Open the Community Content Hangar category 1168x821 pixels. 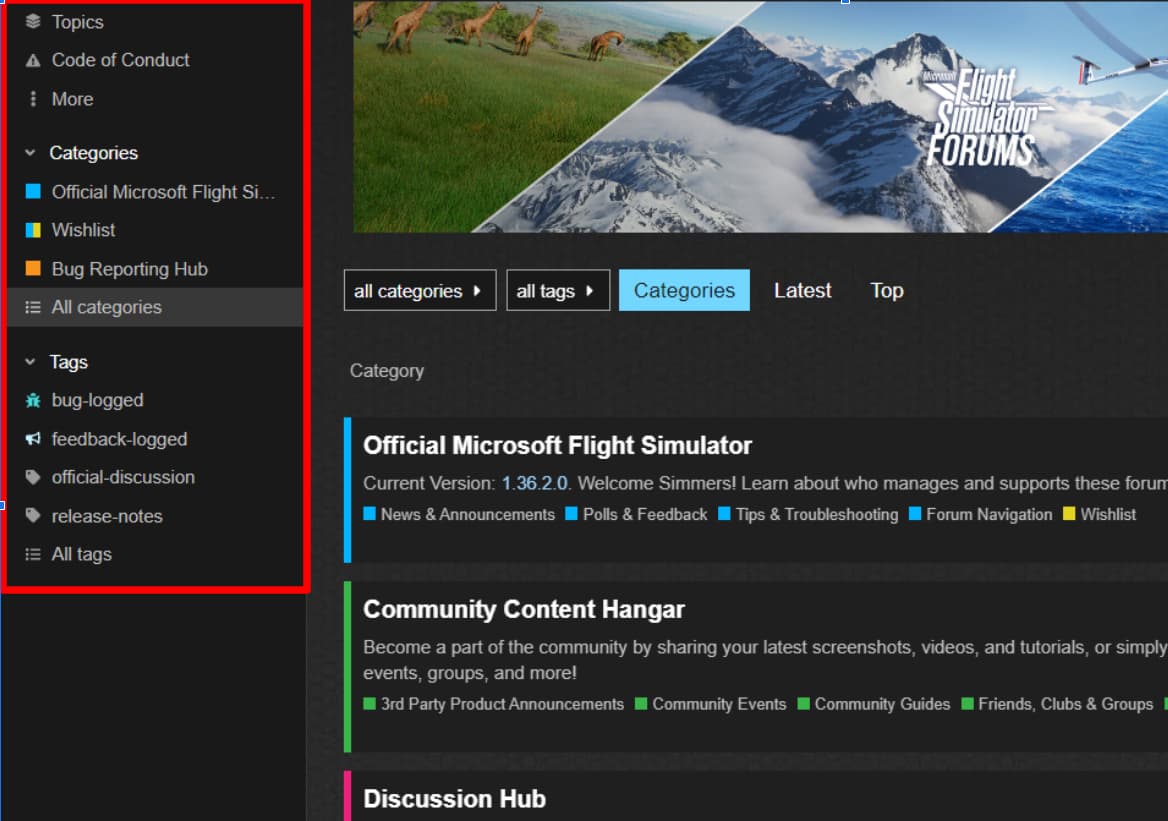pyautogui.click(x=523, y=609)
